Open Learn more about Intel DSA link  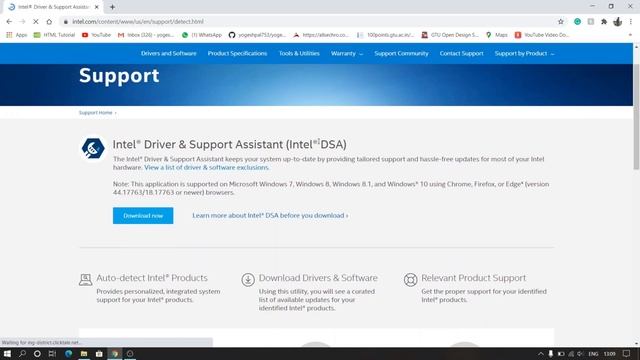click(x=270, y=216)
